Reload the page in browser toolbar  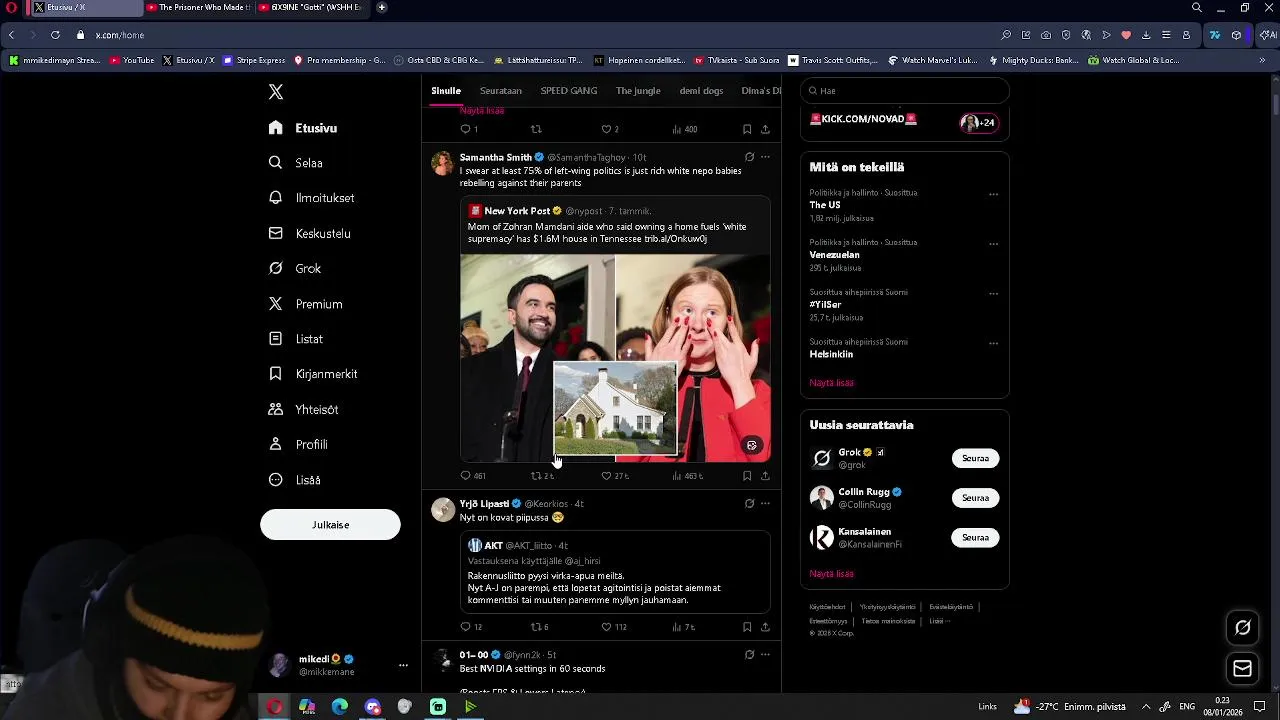coord(55,35)
